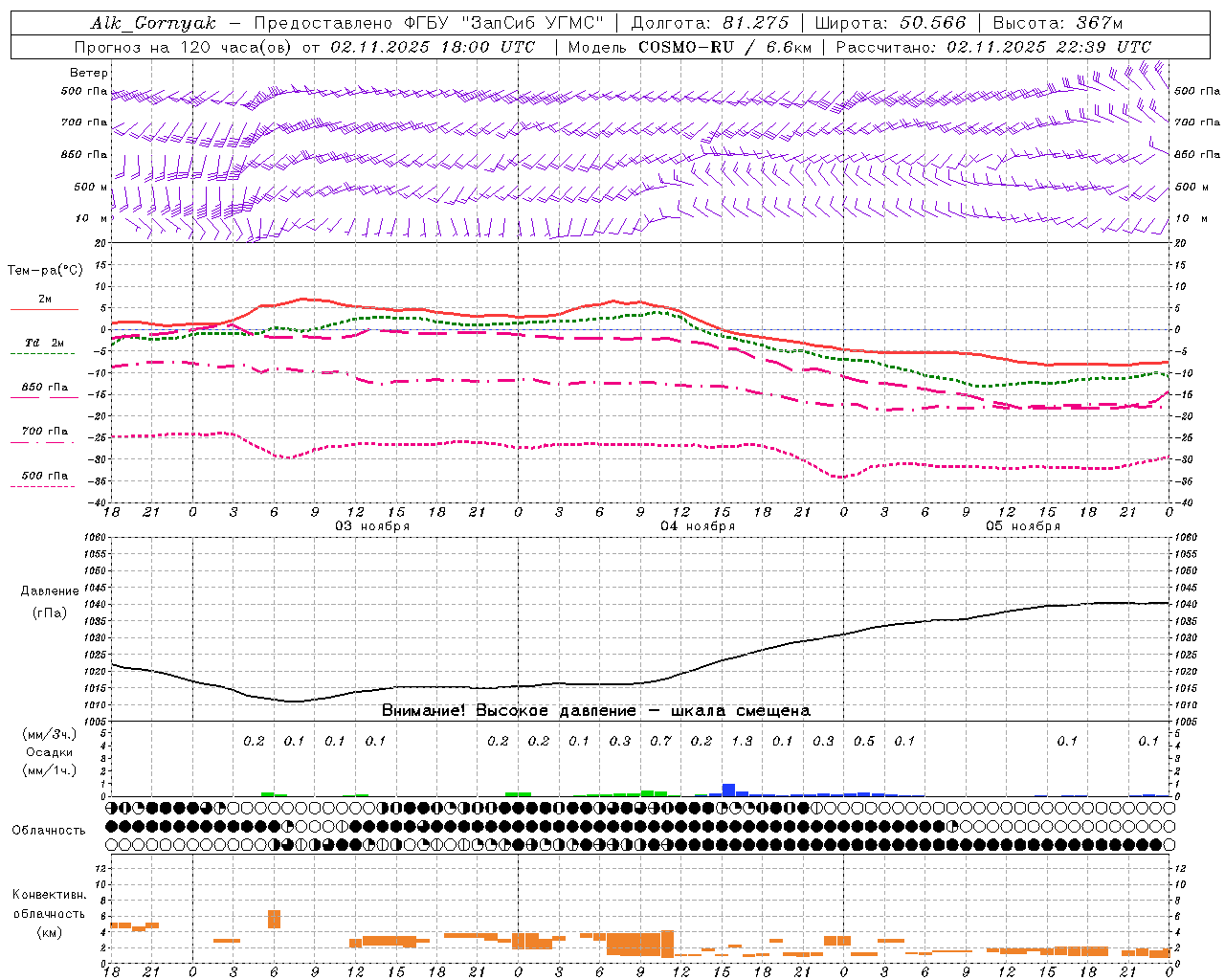Click the 1.3 precipitation amount value
This screenshot has width=1225, height=980.
pos(742,741)
